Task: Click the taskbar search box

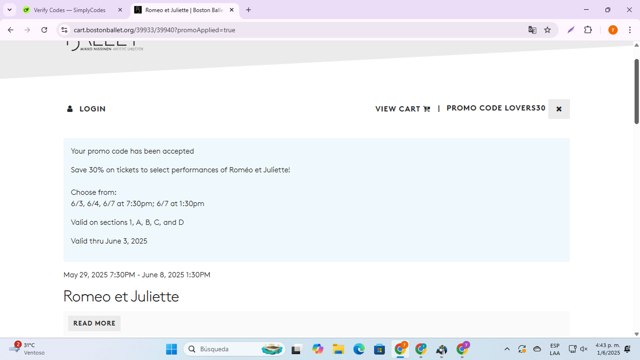Action: click(235, 349)
